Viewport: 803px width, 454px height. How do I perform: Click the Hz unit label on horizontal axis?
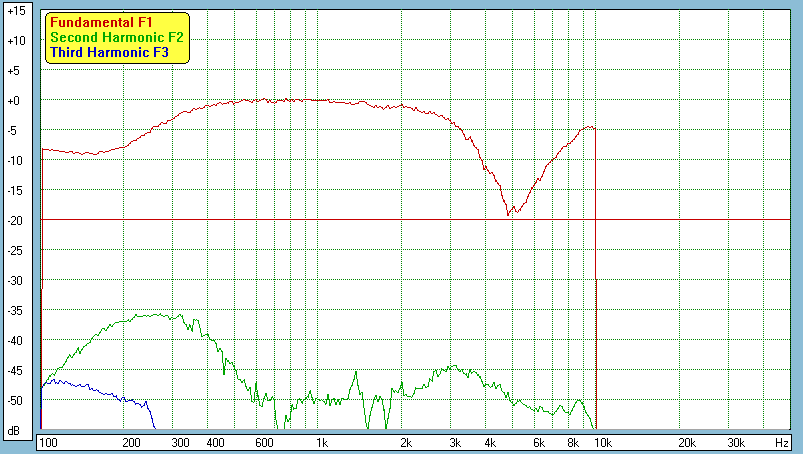(782, 442)
